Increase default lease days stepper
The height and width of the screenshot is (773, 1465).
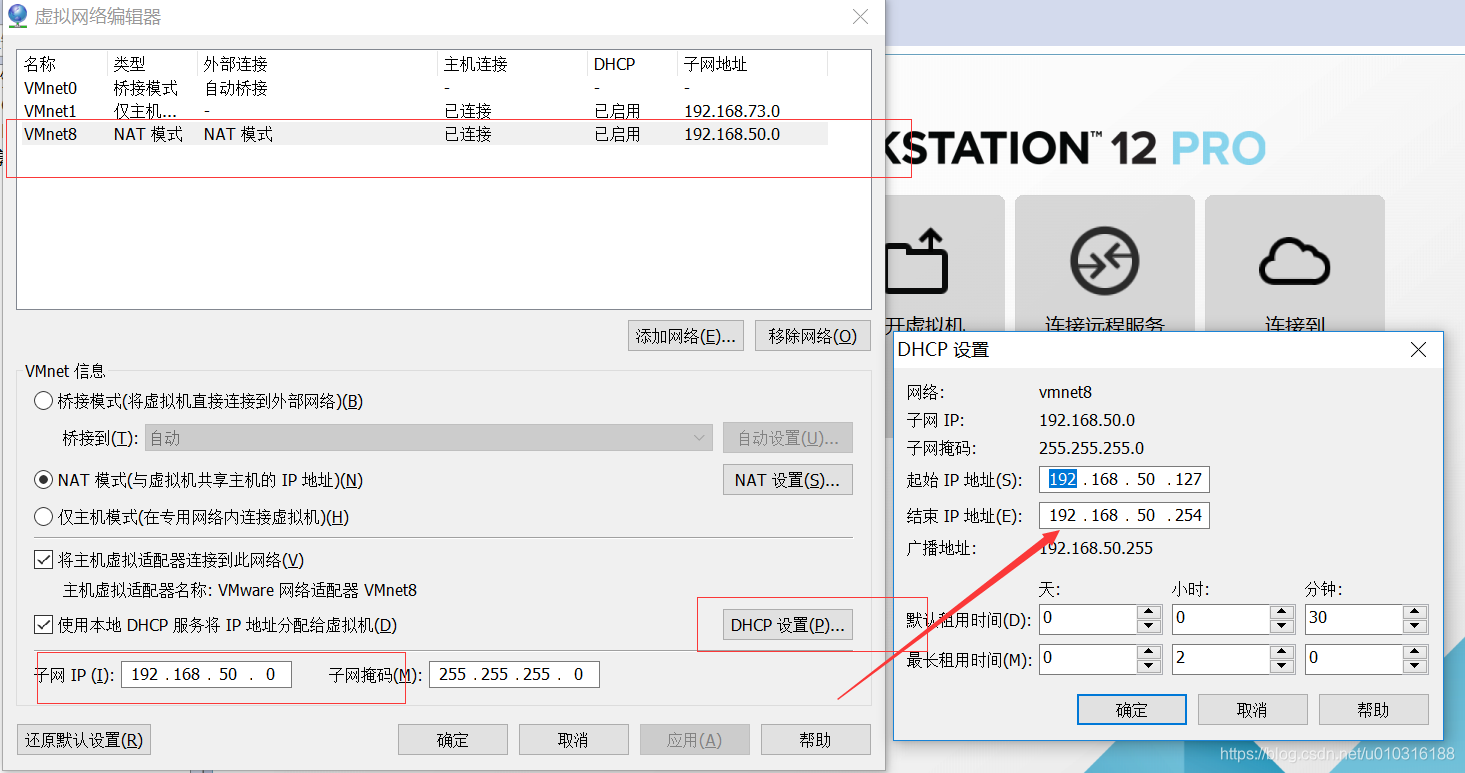[x=1149, y=612]
